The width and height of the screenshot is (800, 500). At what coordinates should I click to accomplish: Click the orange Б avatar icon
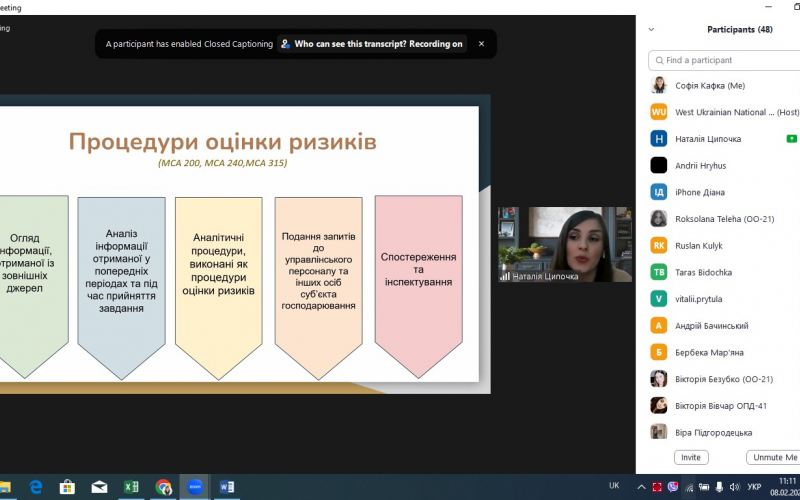click(659, 353)
